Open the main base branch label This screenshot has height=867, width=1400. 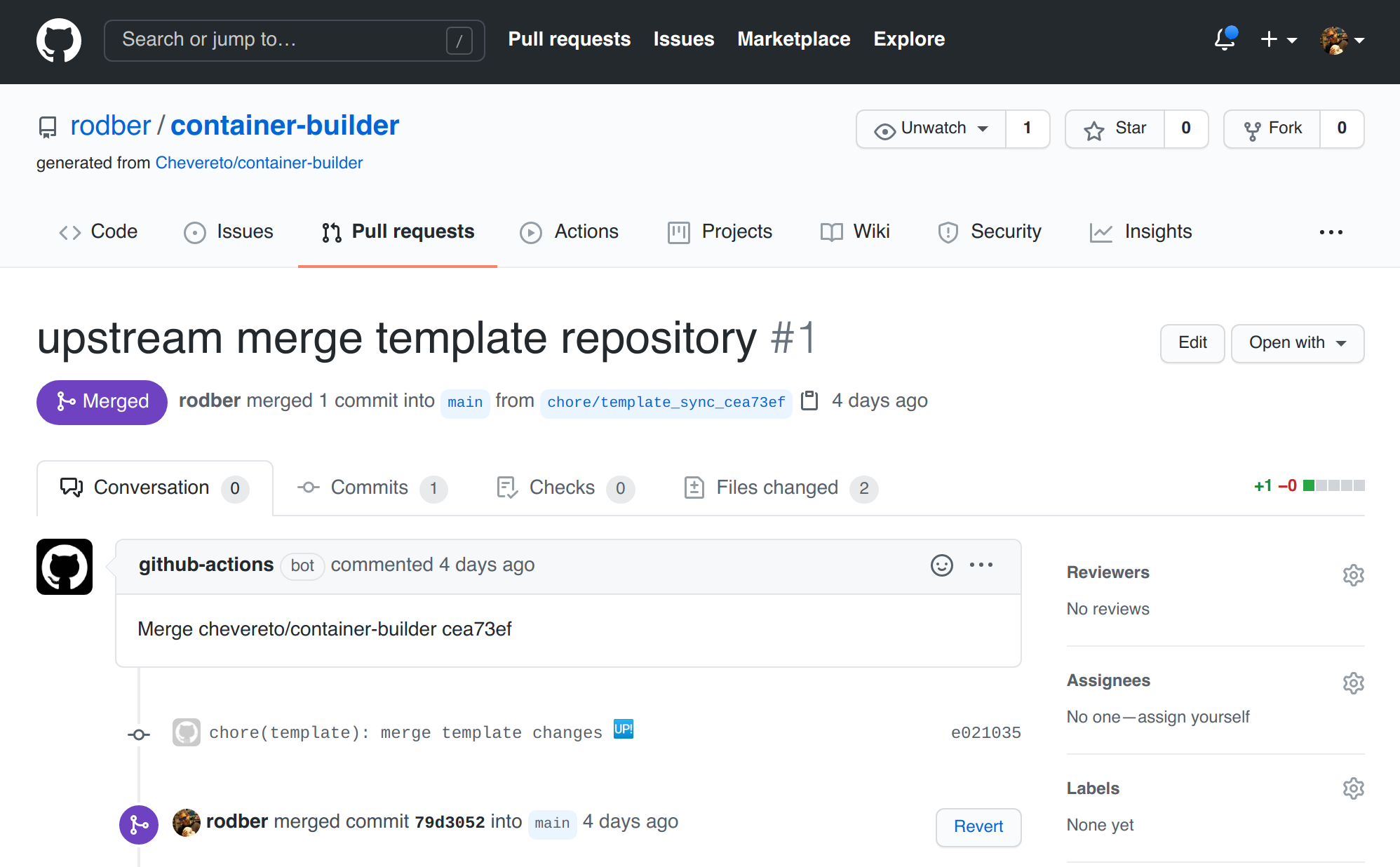pyautogui.click(x=465, y=403)
